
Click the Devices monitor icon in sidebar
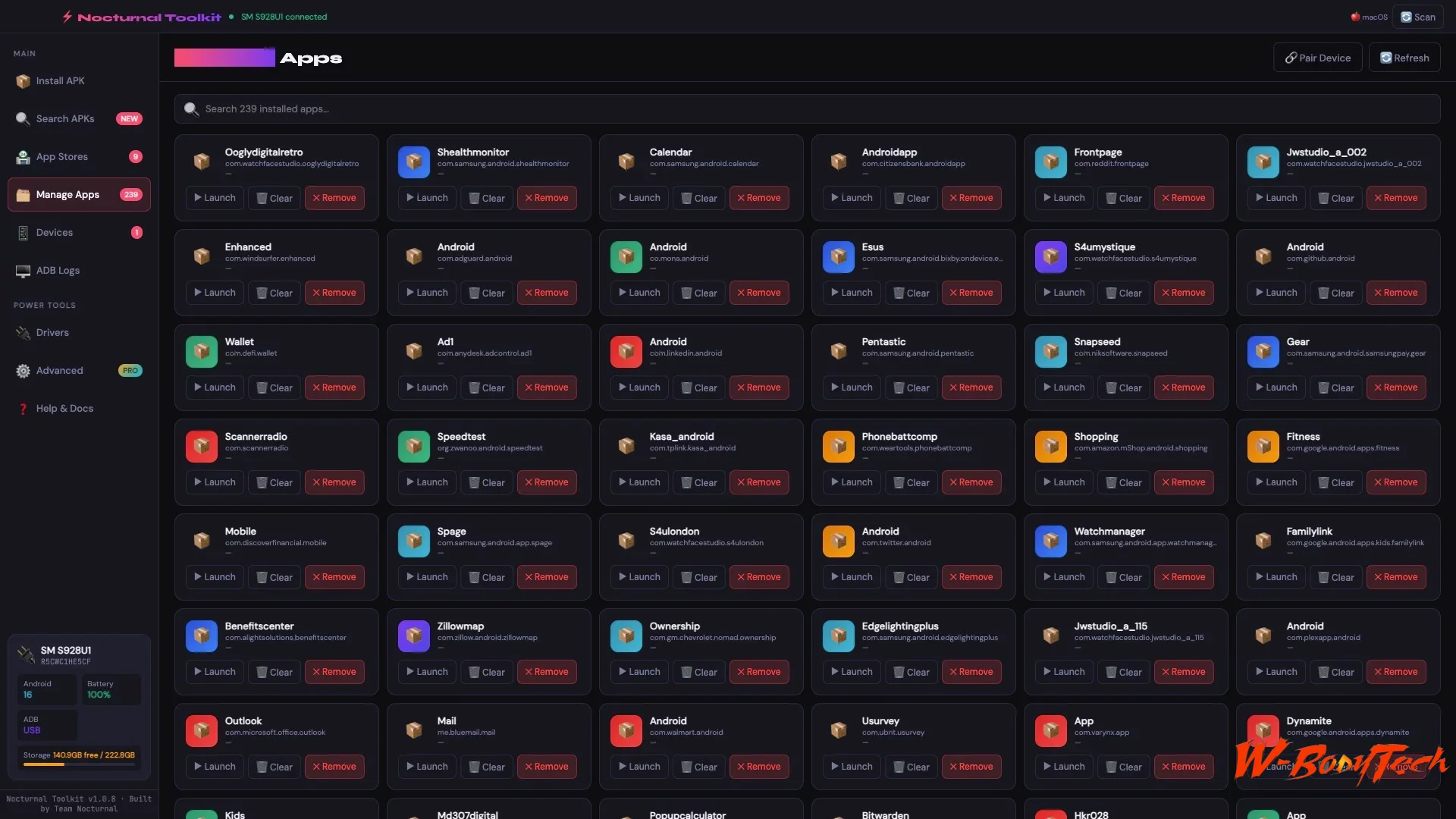coord(23,233)
